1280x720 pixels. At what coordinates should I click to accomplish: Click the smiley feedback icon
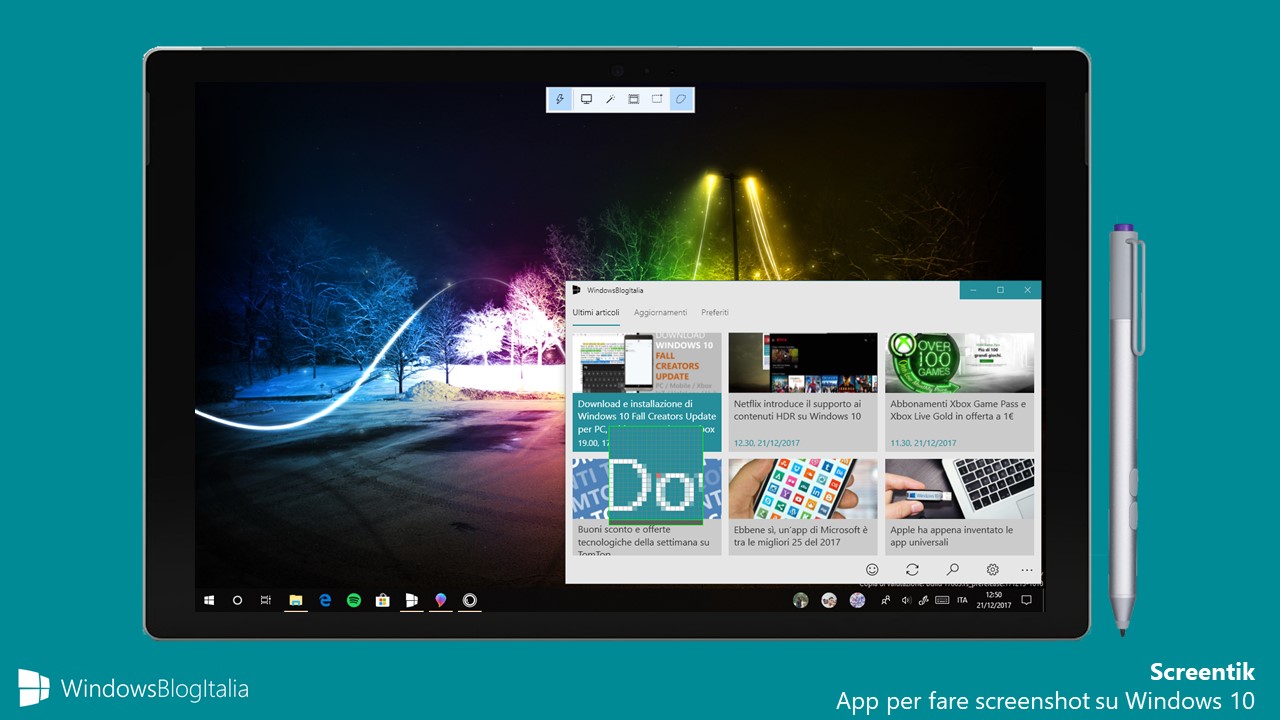[872, 570]
